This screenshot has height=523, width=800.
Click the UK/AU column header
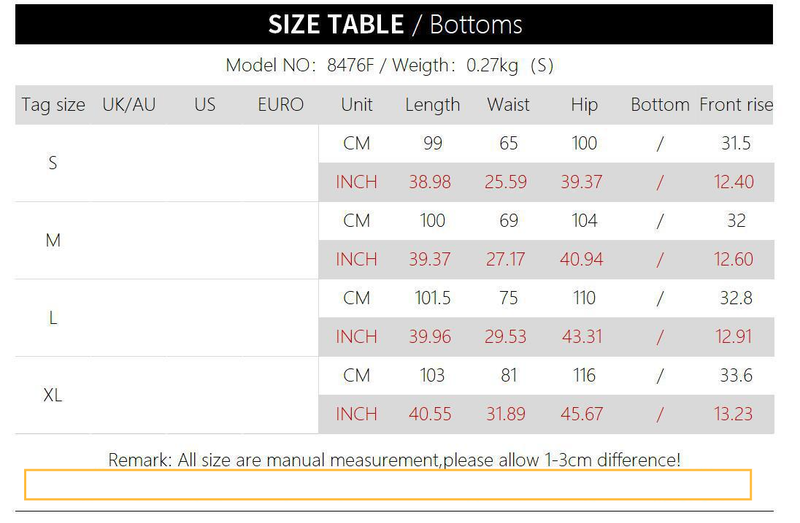[x=129, y=105]
